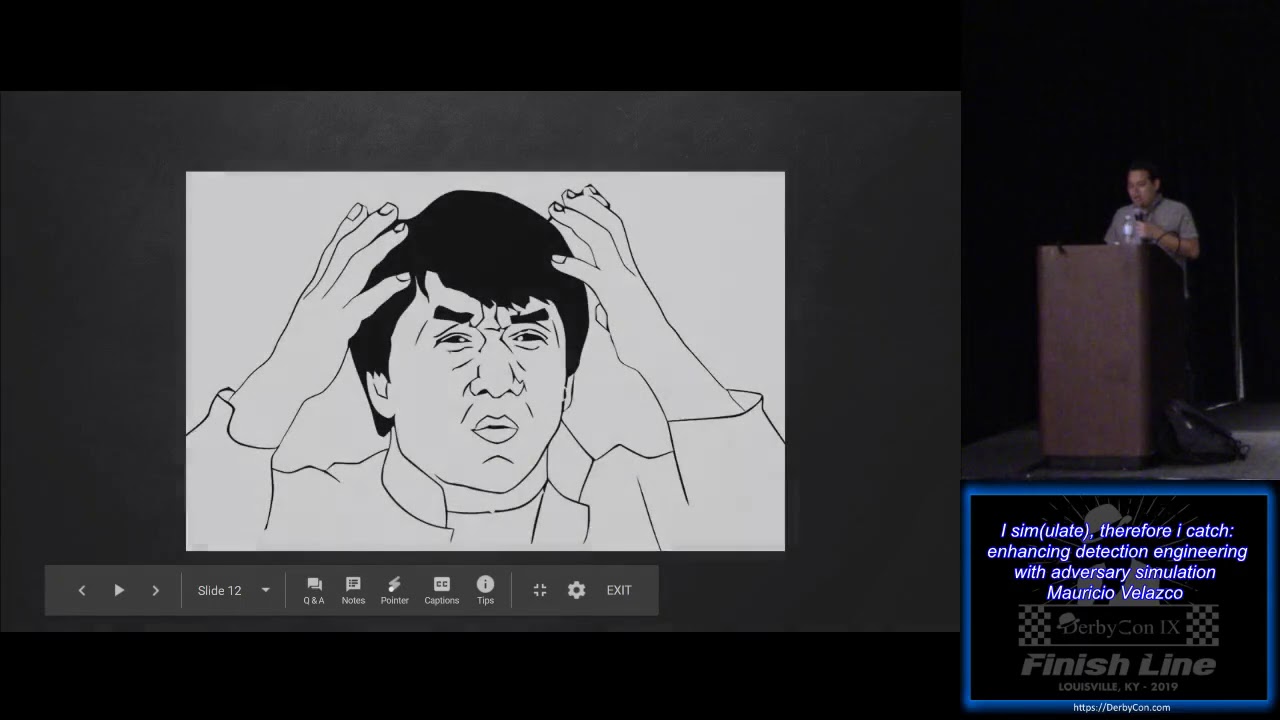Activate the laser Pointer
Screen dimensions: 1280x720
[394, 590]
